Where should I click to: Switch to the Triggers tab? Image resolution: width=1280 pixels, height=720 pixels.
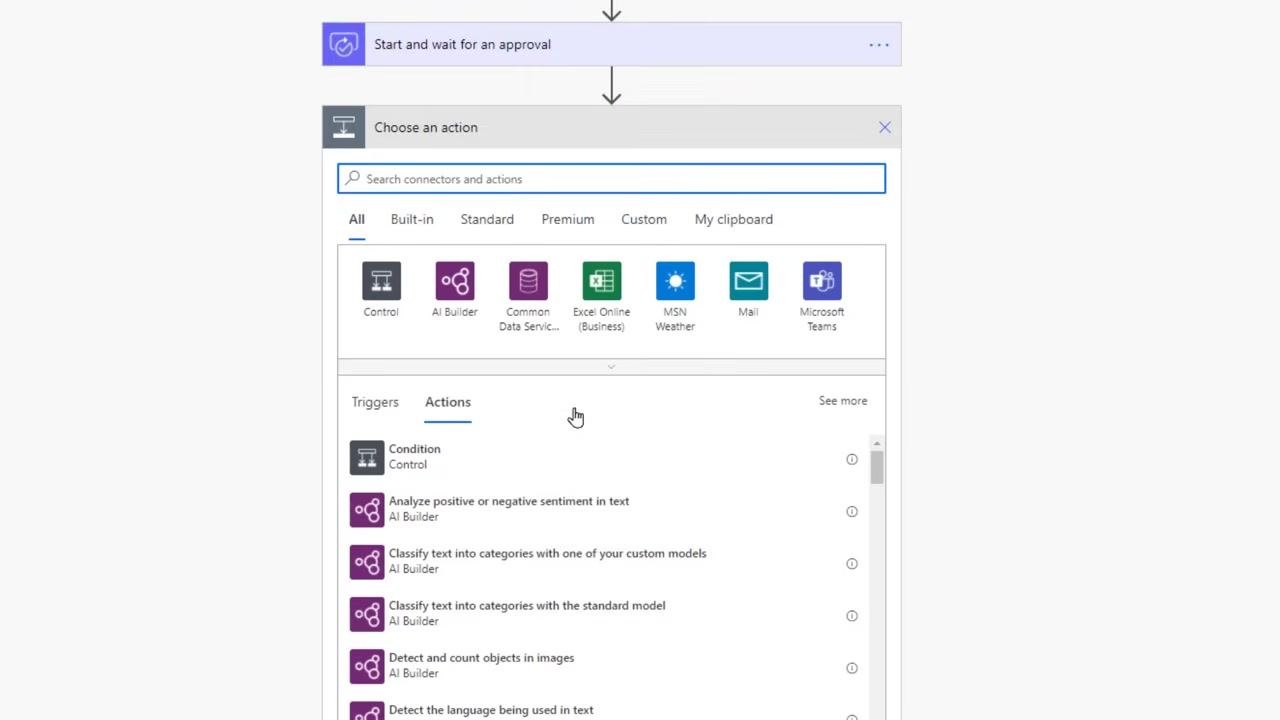[375, 402]
